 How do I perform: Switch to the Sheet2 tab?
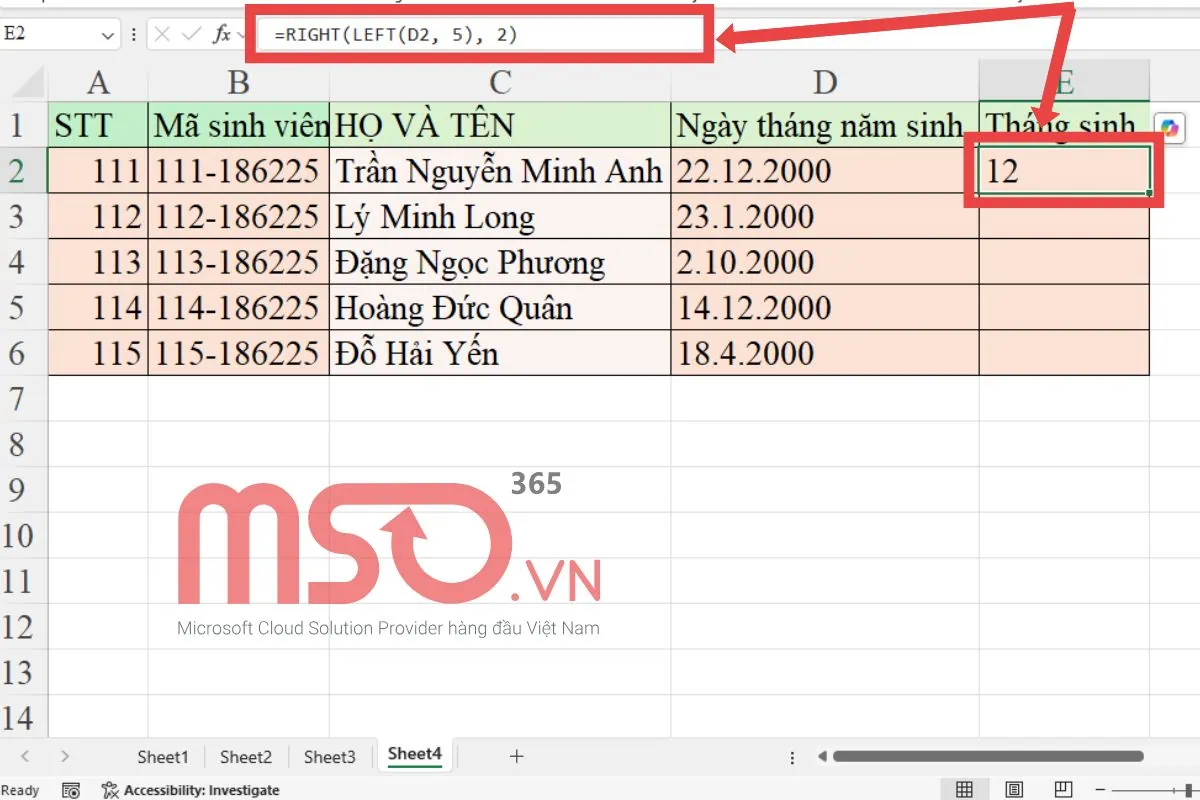point(245,757)
